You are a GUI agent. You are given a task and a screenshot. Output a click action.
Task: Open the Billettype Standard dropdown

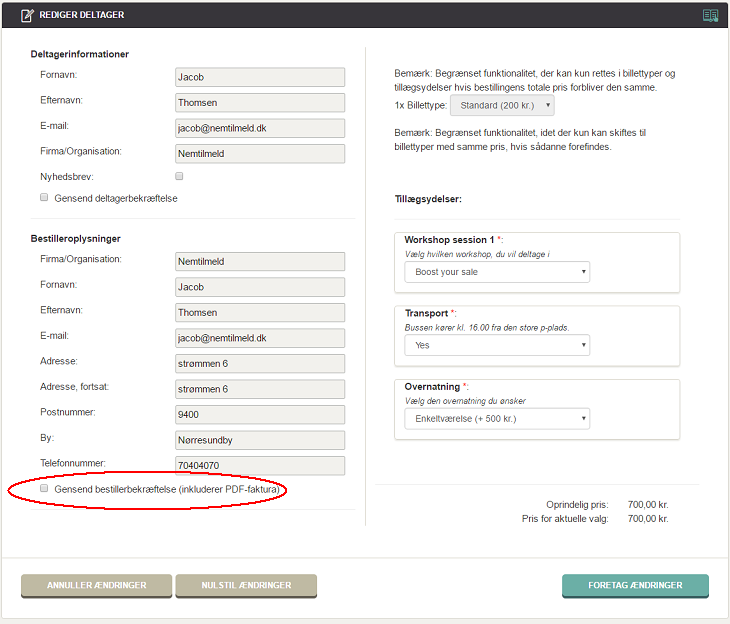502,105
